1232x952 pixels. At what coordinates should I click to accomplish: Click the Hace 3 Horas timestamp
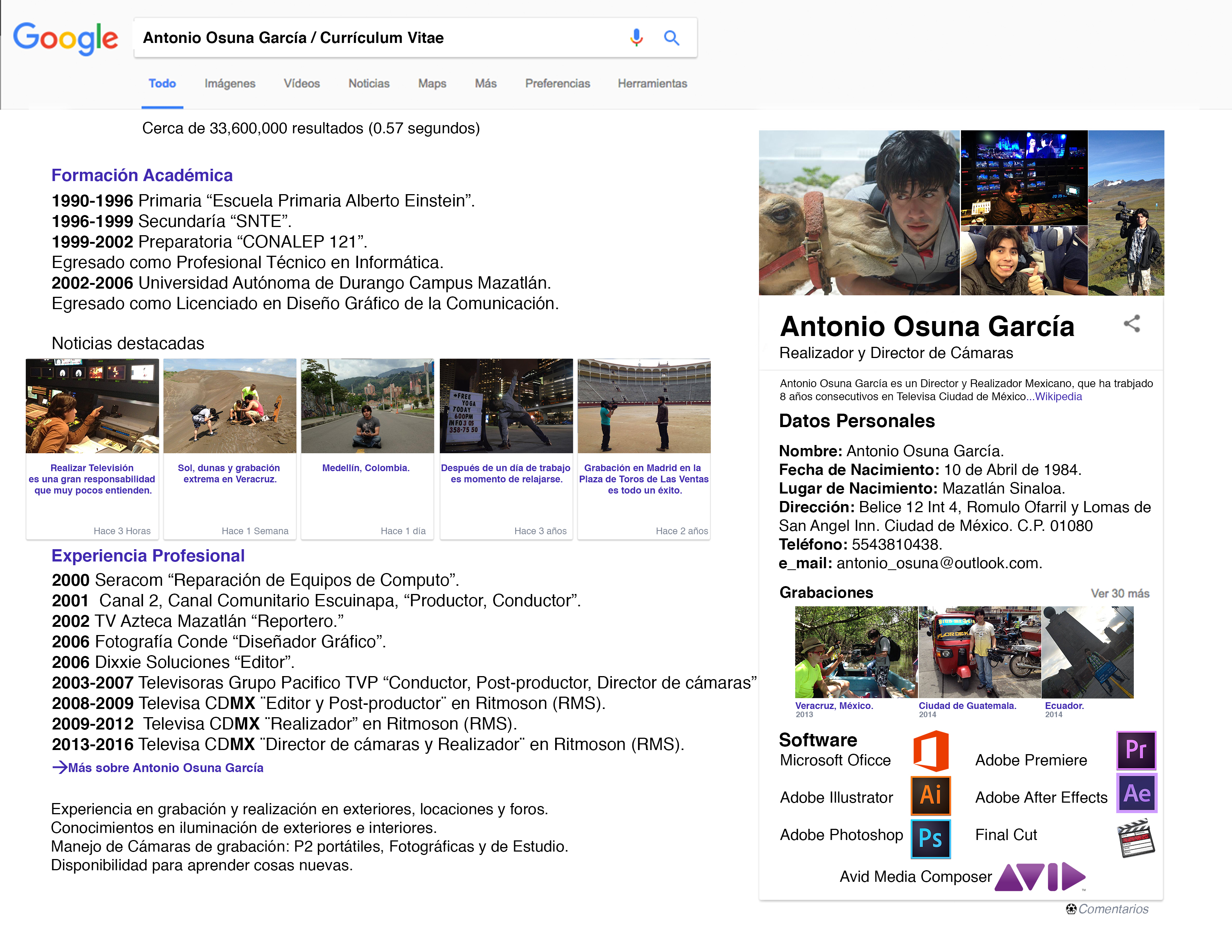(x=122, y=531)
